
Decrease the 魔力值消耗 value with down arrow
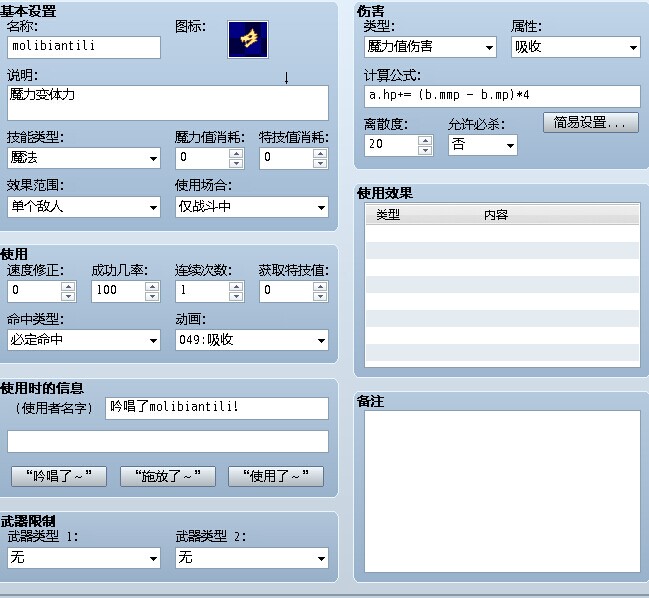[x=236, y=163]
